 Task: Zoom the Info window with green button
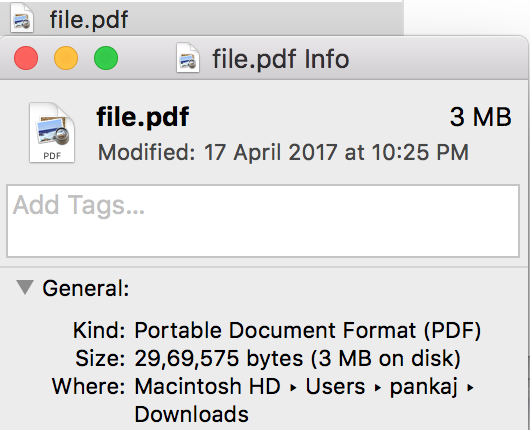(x=106, y=58)
